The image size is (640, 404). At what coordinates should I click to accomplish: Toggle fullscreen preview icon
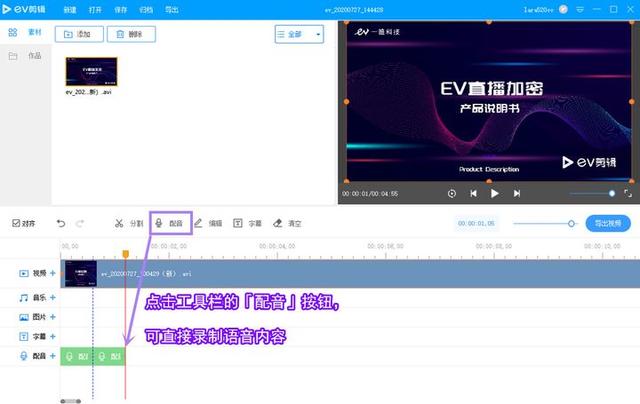628,193
